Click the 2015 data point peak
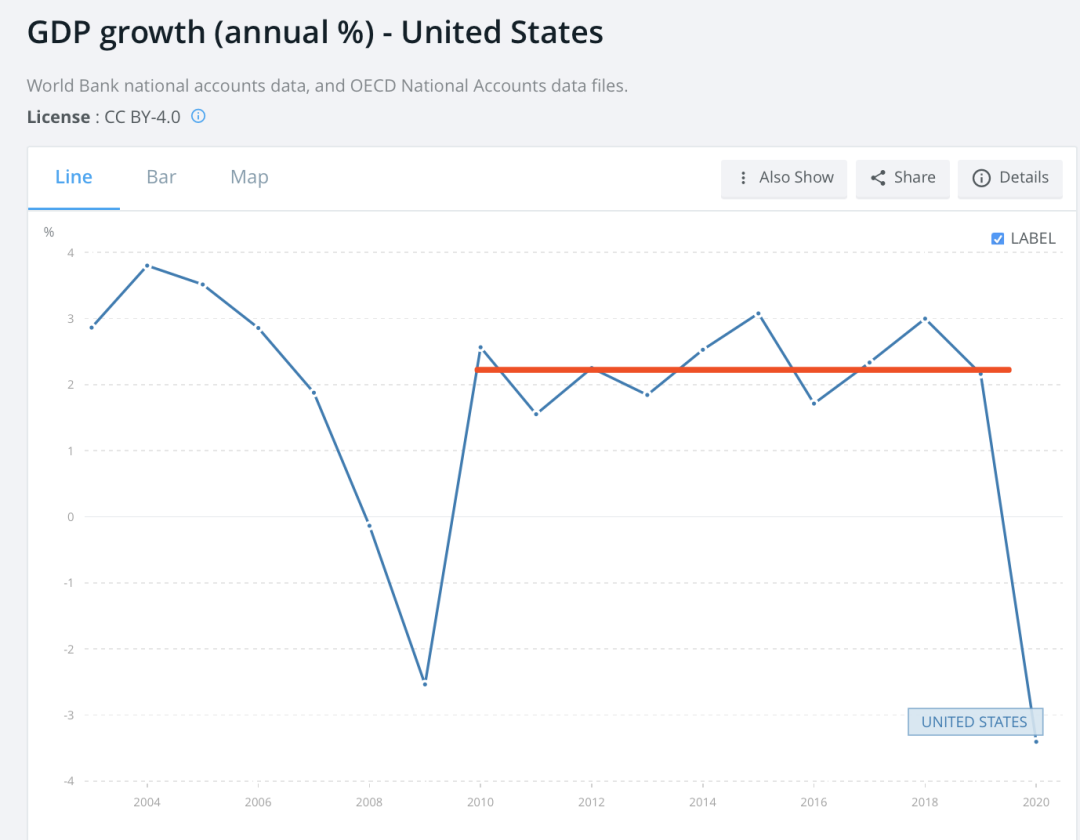This screenshot has width=1080, height=840. pos(758,313)
